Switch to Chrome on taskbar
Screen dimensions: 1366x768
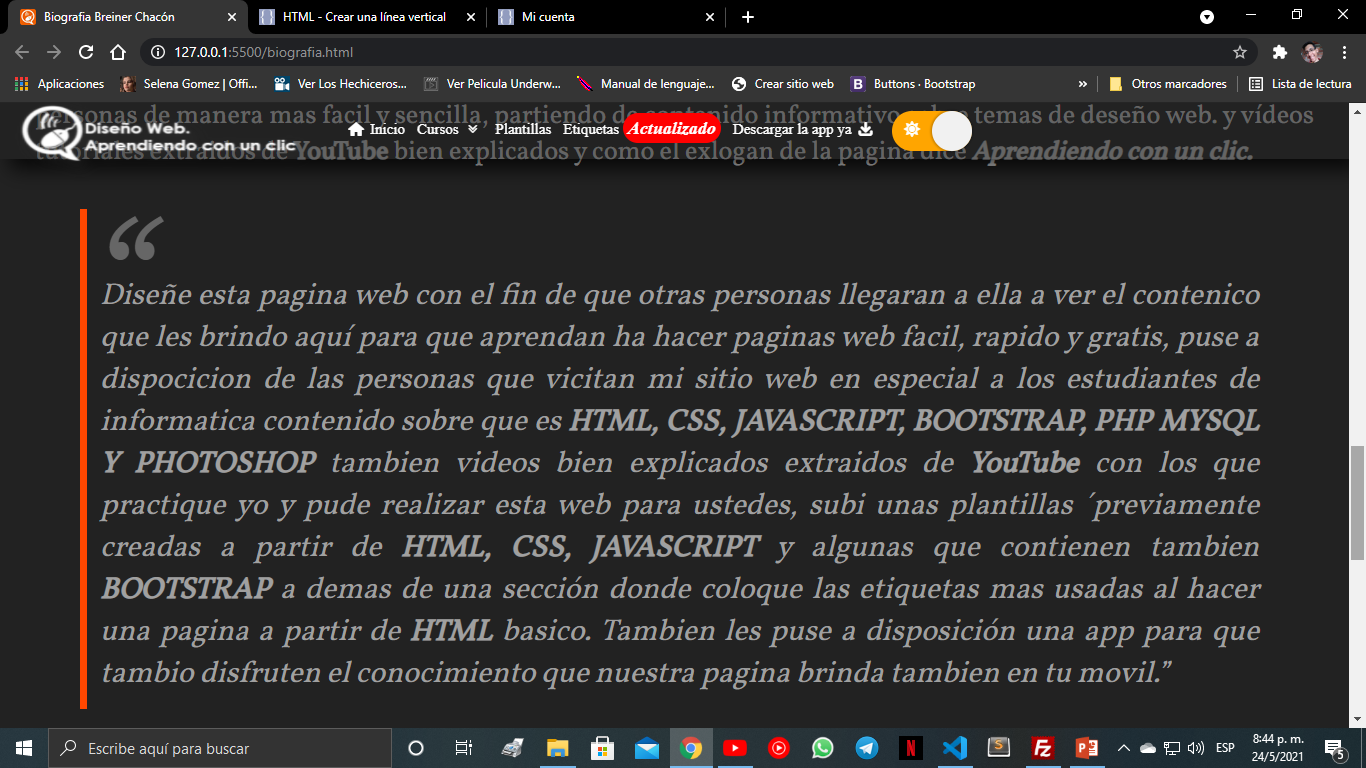tap(691, 748)
